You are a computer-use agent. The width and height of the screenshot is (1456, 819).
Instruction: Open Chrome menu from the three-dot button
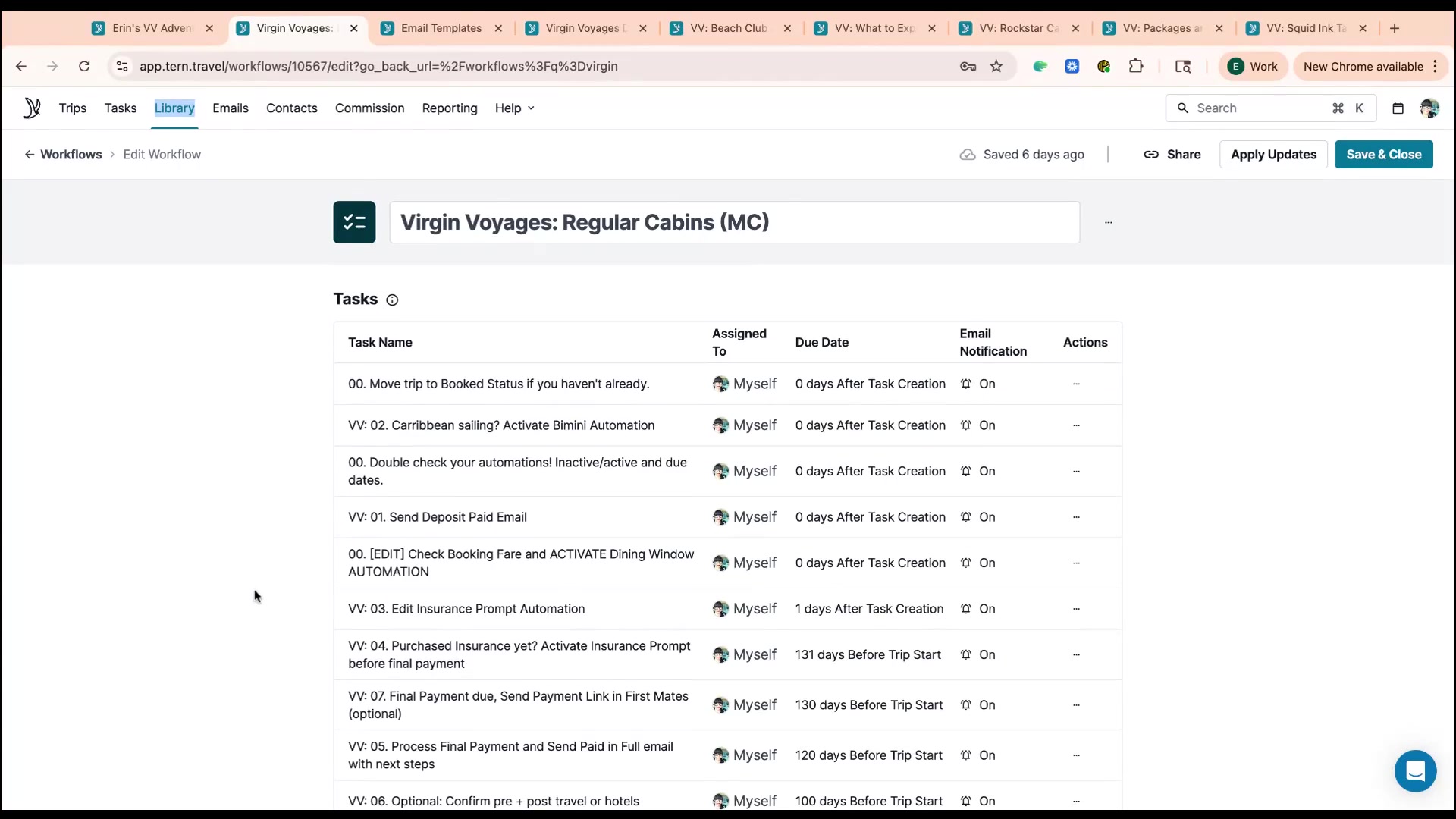click(x=1436, y=67)
